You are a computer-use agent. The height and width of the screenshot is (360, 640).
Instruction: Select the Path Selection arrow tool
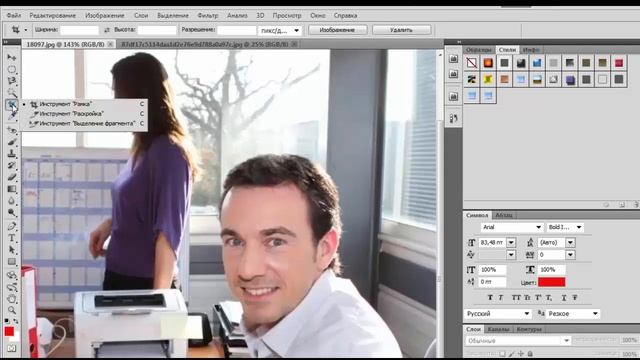[x=11, y=250]
